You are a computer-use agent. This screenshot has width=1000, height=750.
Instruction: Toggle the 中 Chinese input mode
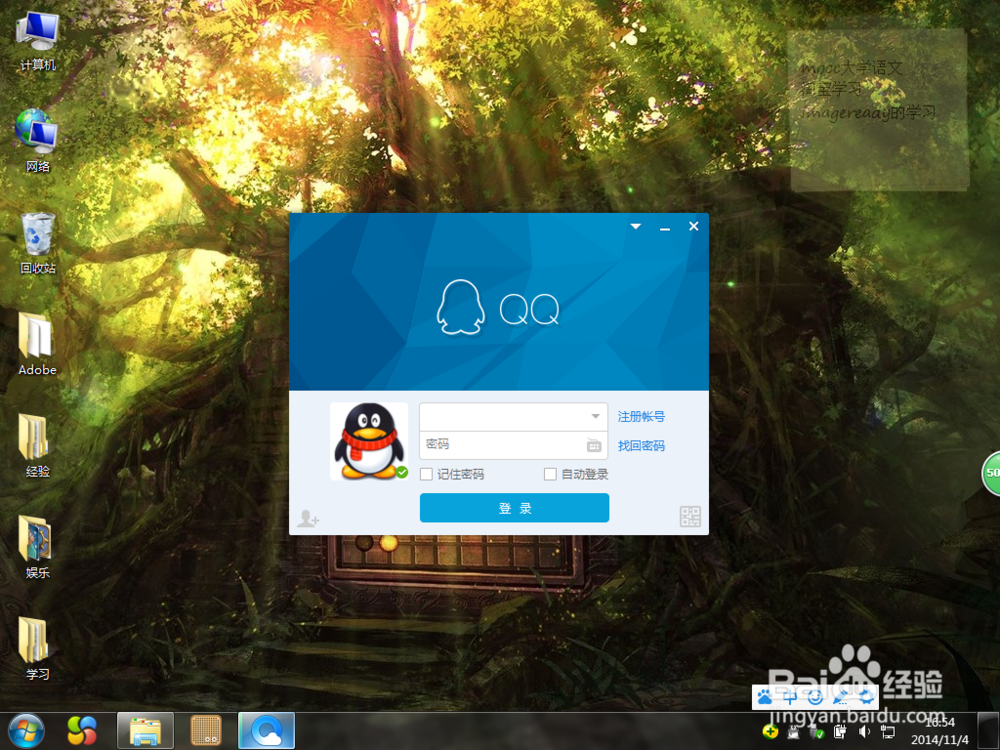click(x=790, y=696)
